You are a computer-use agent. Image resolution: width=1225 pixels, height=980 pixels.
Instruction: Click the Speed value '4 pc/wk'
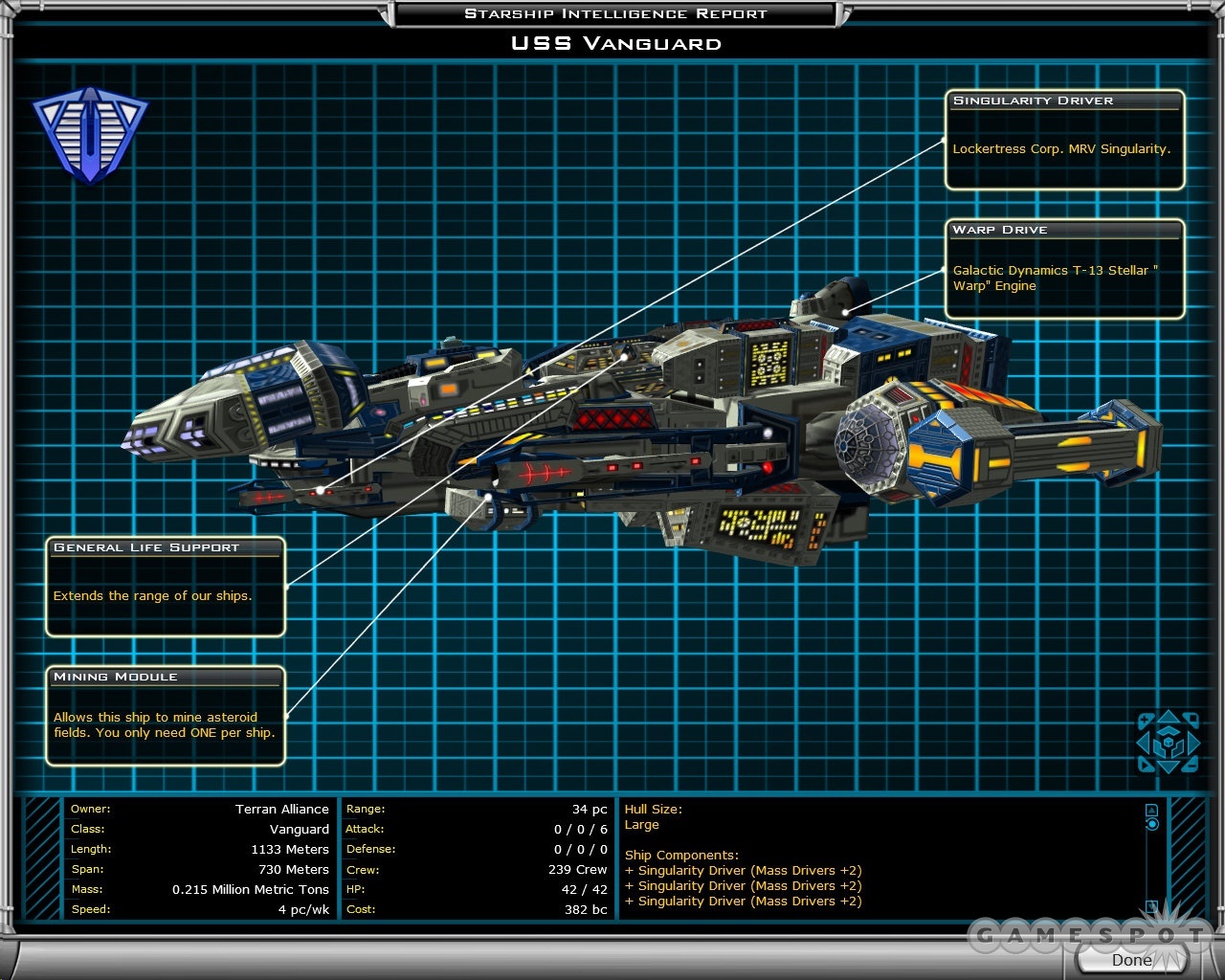tap(303, 909)
